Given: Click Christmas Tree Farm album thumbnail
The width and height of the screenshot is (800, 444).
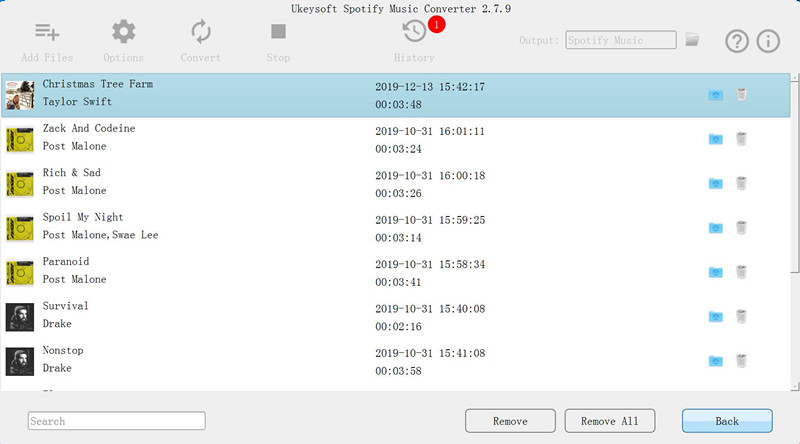Looking at the screenshot, I should tap(20, 95).
